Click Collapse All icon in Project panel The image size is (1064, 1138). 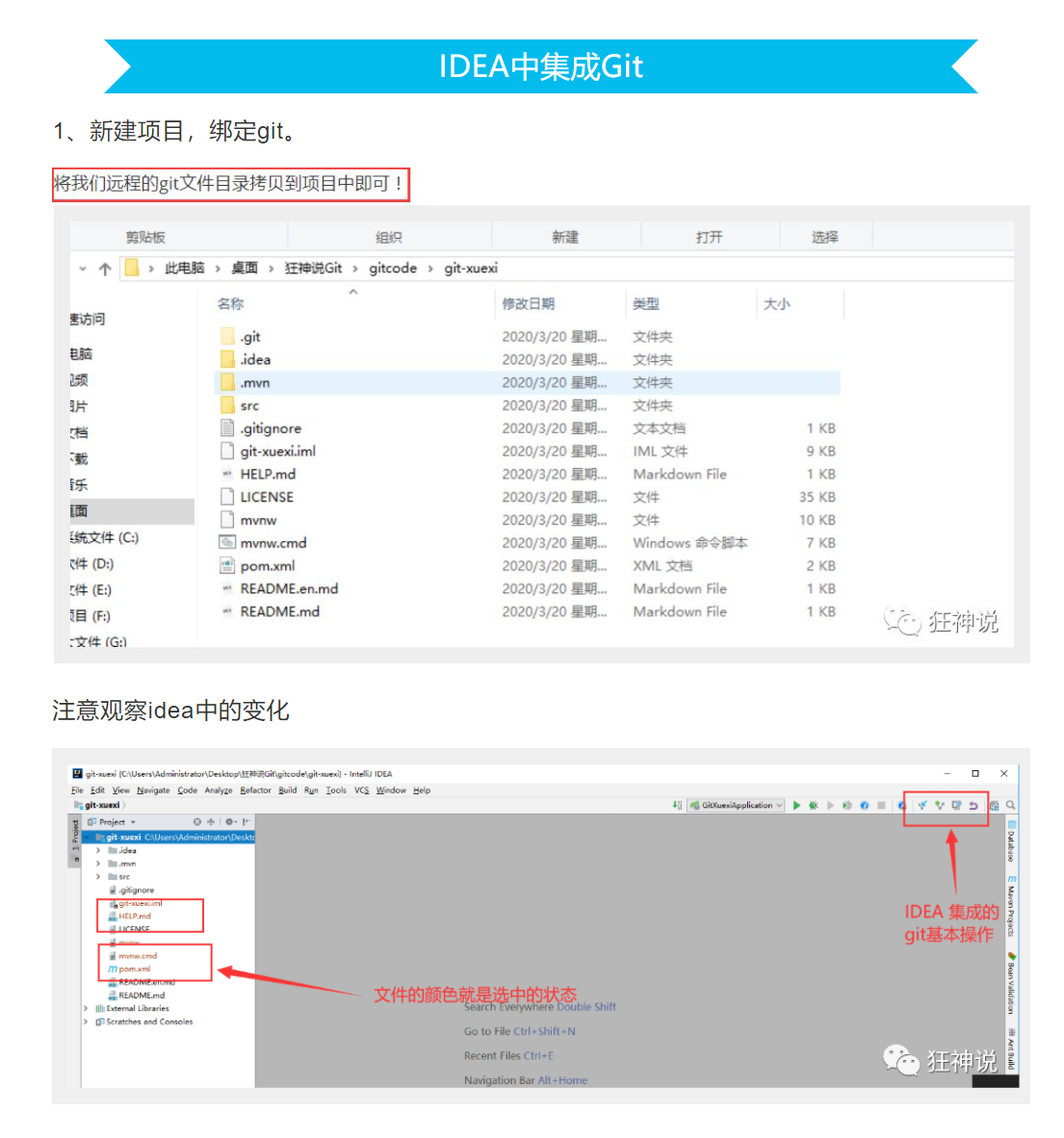tap(211, 822)
